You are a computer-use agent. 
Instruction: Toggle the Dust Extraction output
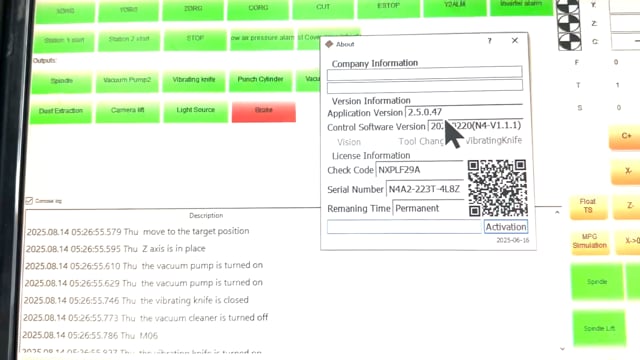pos(61,112)
